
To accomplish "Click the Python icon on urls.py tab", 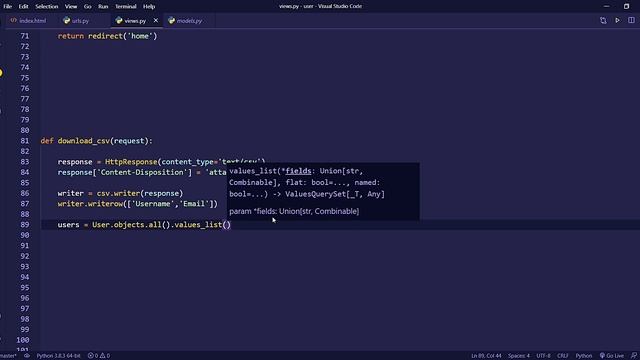I will 67,20.
